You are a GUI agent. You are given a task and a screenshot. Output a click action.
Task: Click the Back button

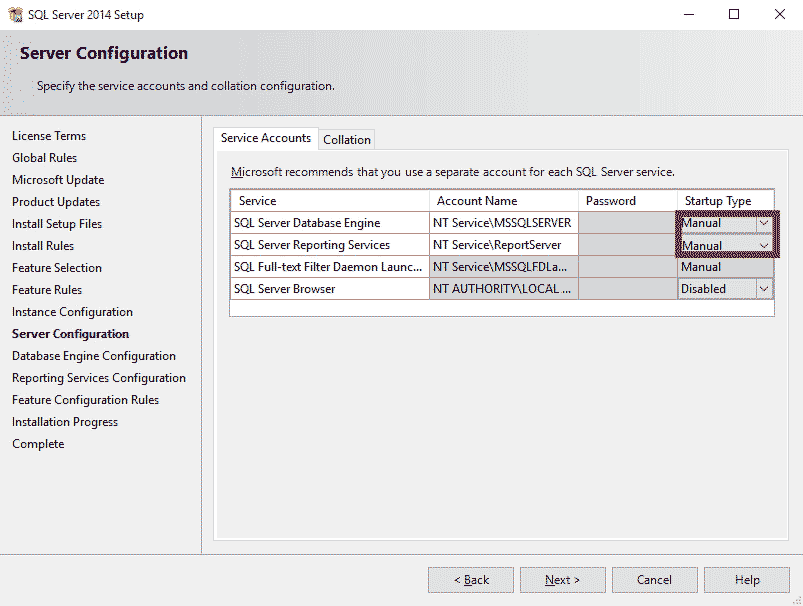point(470,579)
